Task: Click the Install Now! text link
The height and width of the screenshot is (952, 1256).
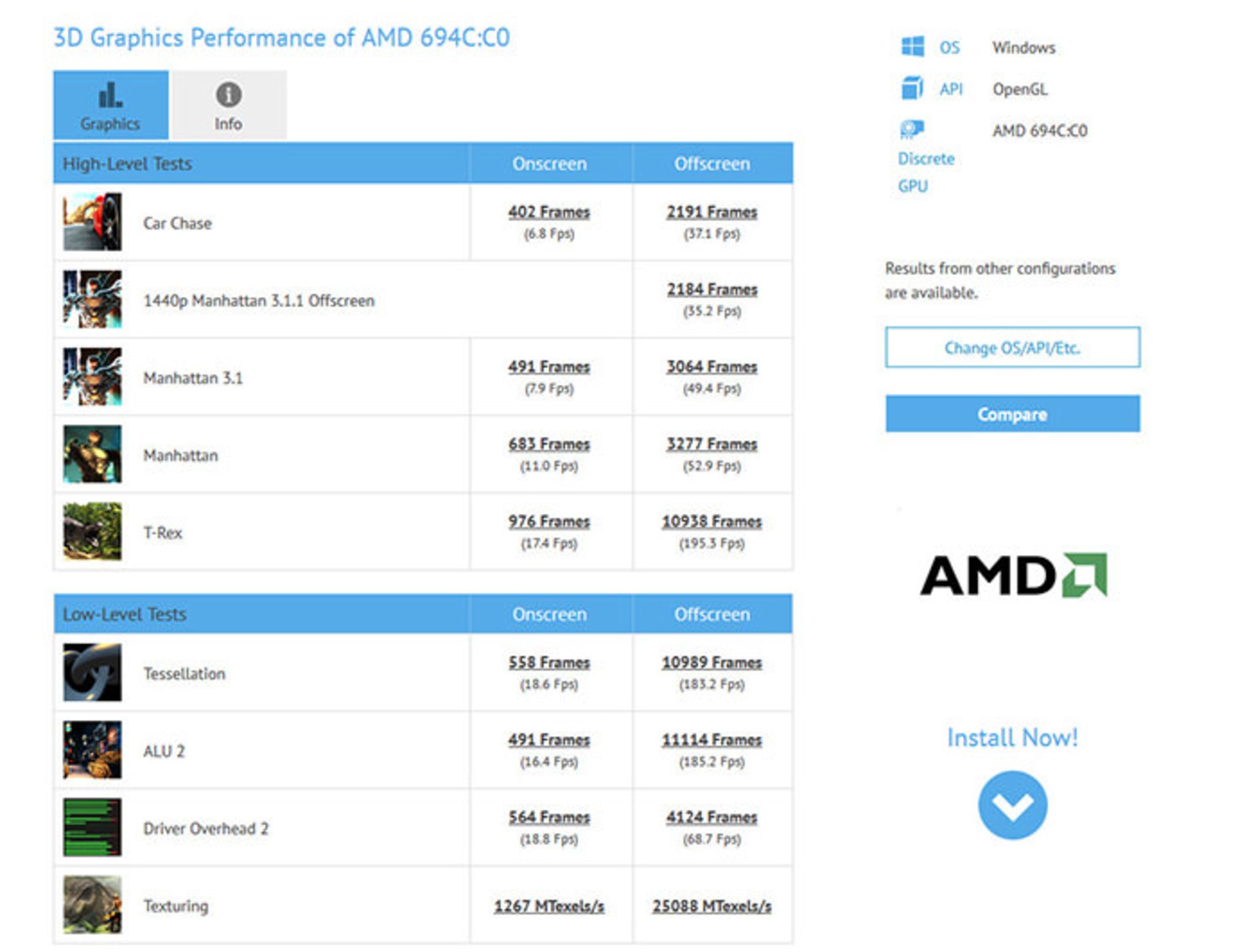Action: coord(1012,738)
